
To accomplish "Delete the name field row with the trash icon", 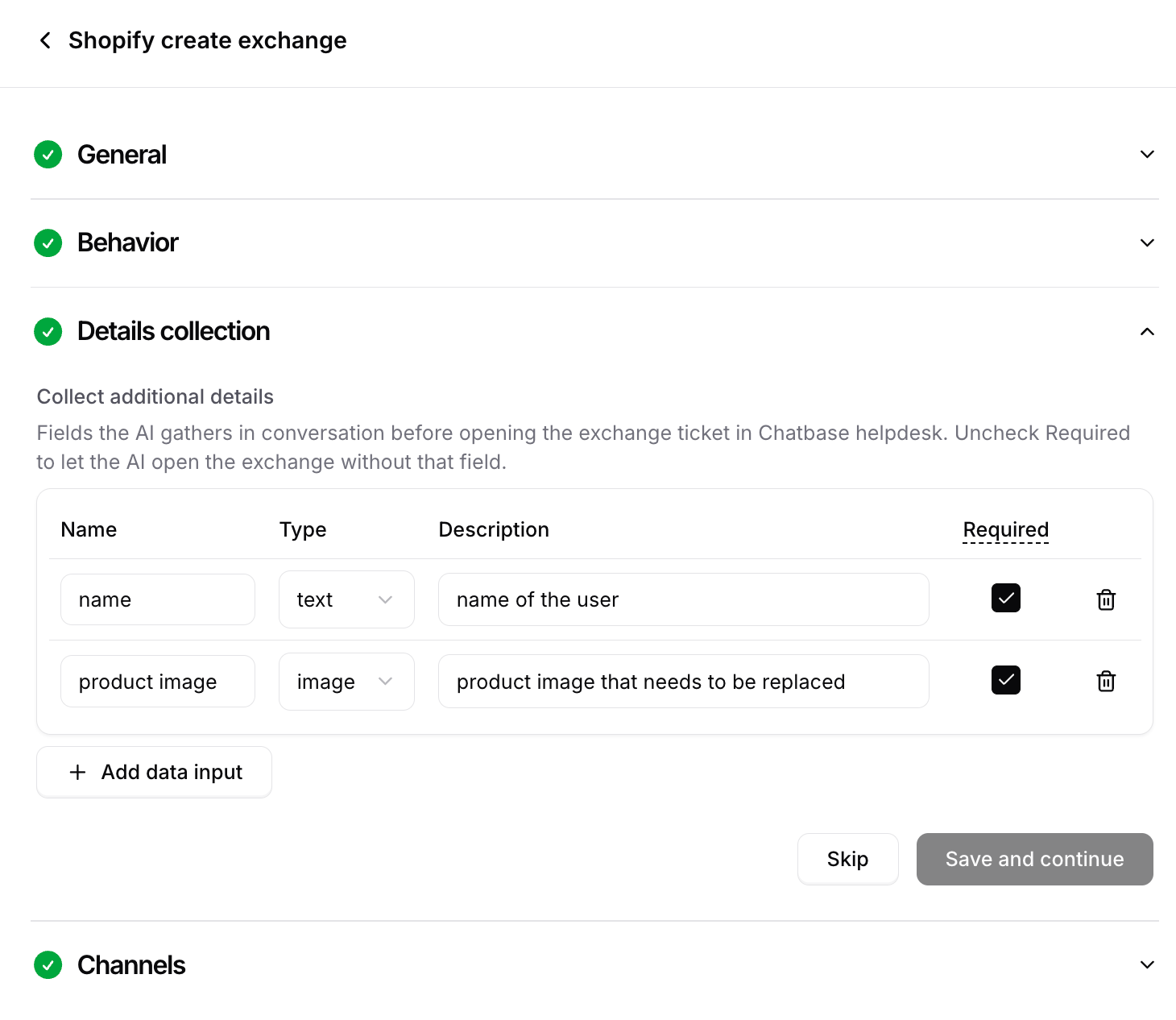I will click(1106, 599).
